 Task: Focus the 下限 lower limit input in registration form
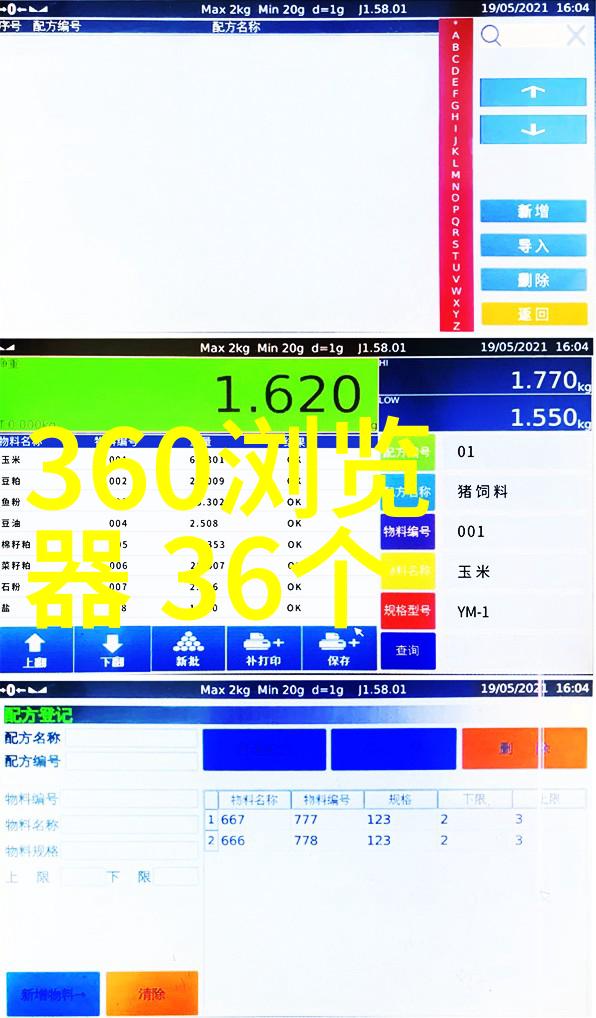tap(175, 877)
